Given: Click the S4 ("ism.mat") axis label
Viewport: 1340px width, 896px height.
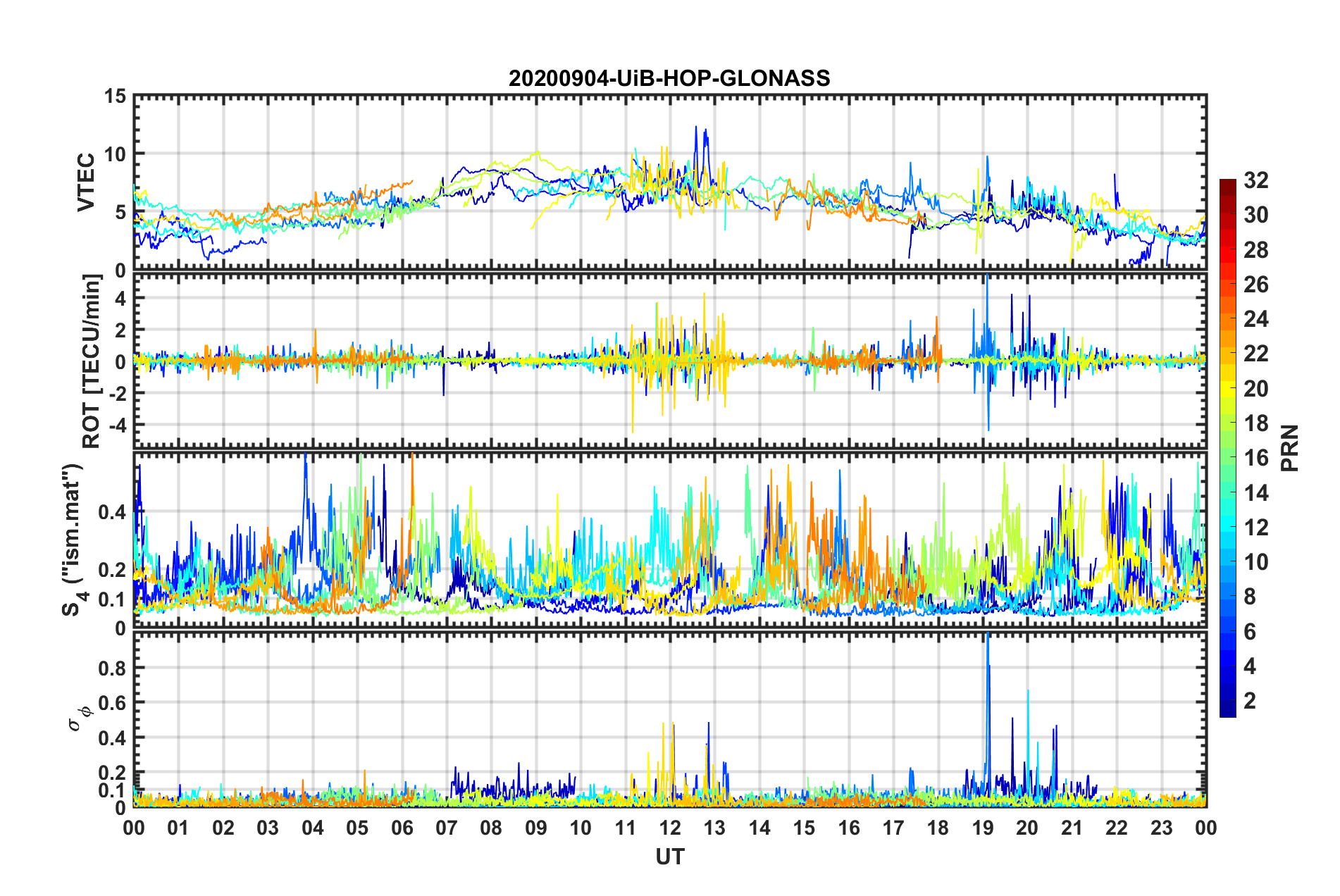Looking at the screenshot, I should [x=73, y=540].
